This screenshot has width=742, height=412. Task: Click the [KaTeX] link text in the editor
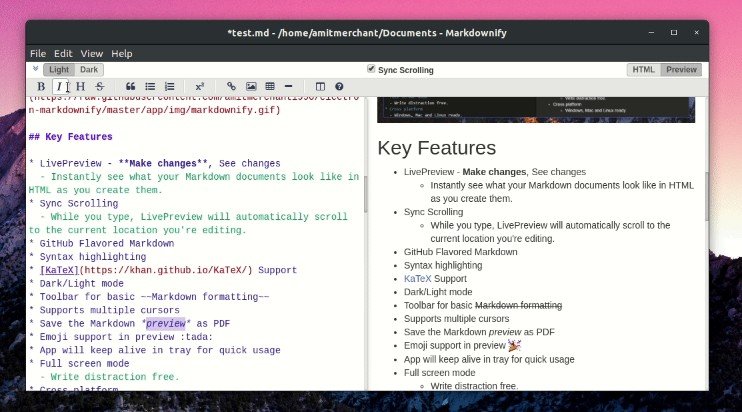pos(59,270)
